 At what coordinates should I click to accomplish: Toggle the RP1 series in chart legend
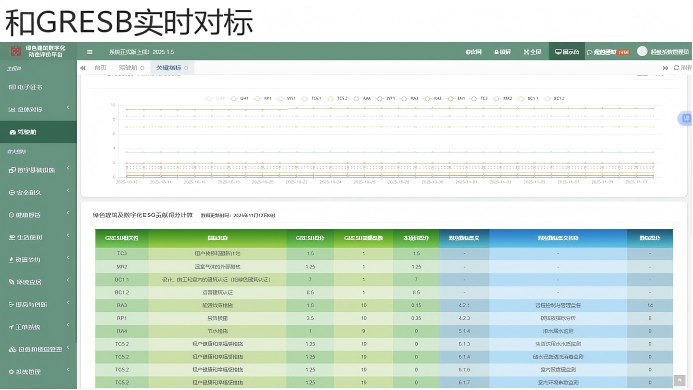point(263,99)
